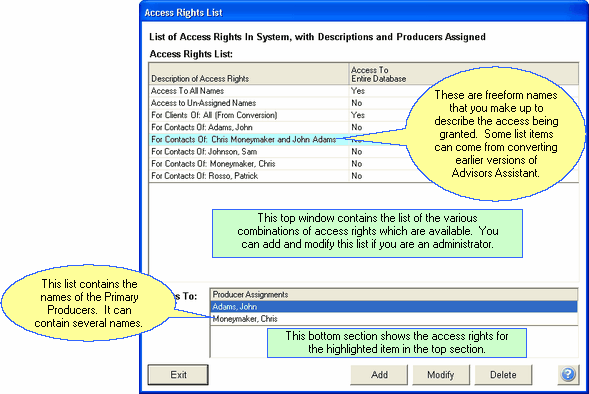The width and height of the screenshot is (589, 394).
Task: Select the highlighted Chris Moneymaker and John Adams row
Action: pos(363,139)
